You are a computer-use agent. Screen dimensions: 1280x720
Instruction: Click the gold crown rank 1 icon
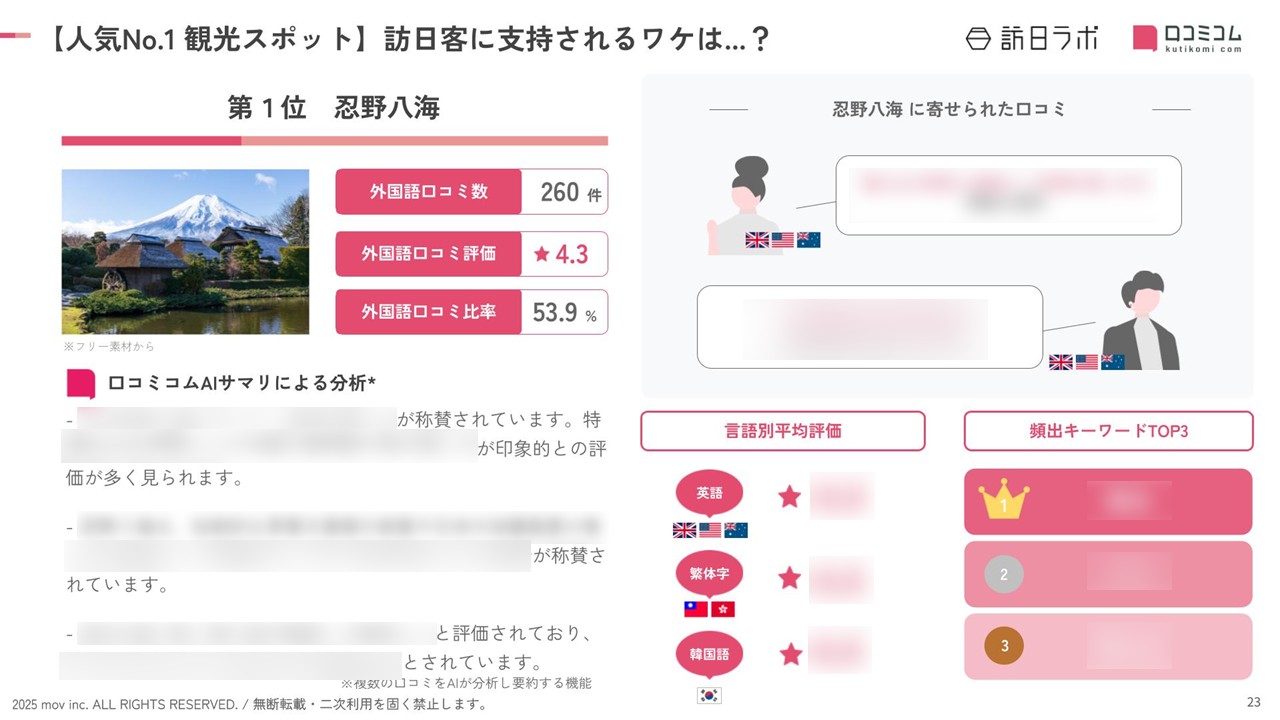tap(1003, 500)
